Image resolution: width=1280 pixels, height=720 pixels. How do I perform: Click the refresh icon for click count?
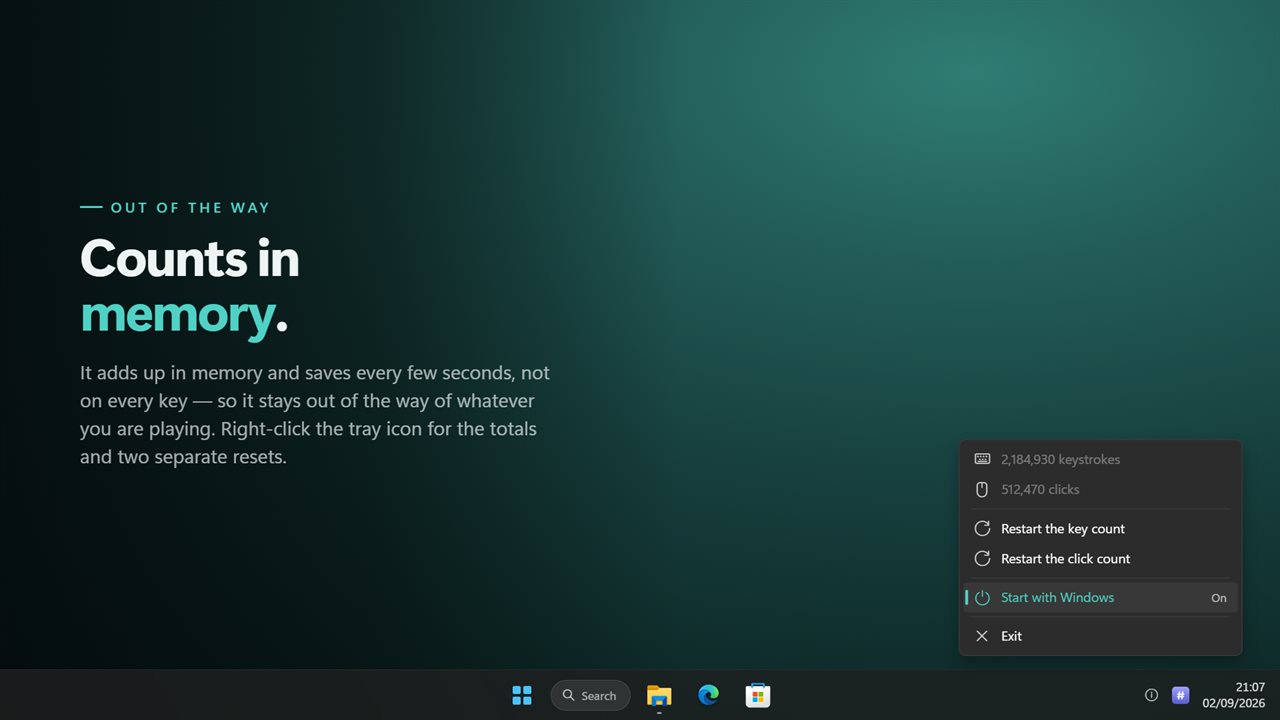[x=982, y=559]
